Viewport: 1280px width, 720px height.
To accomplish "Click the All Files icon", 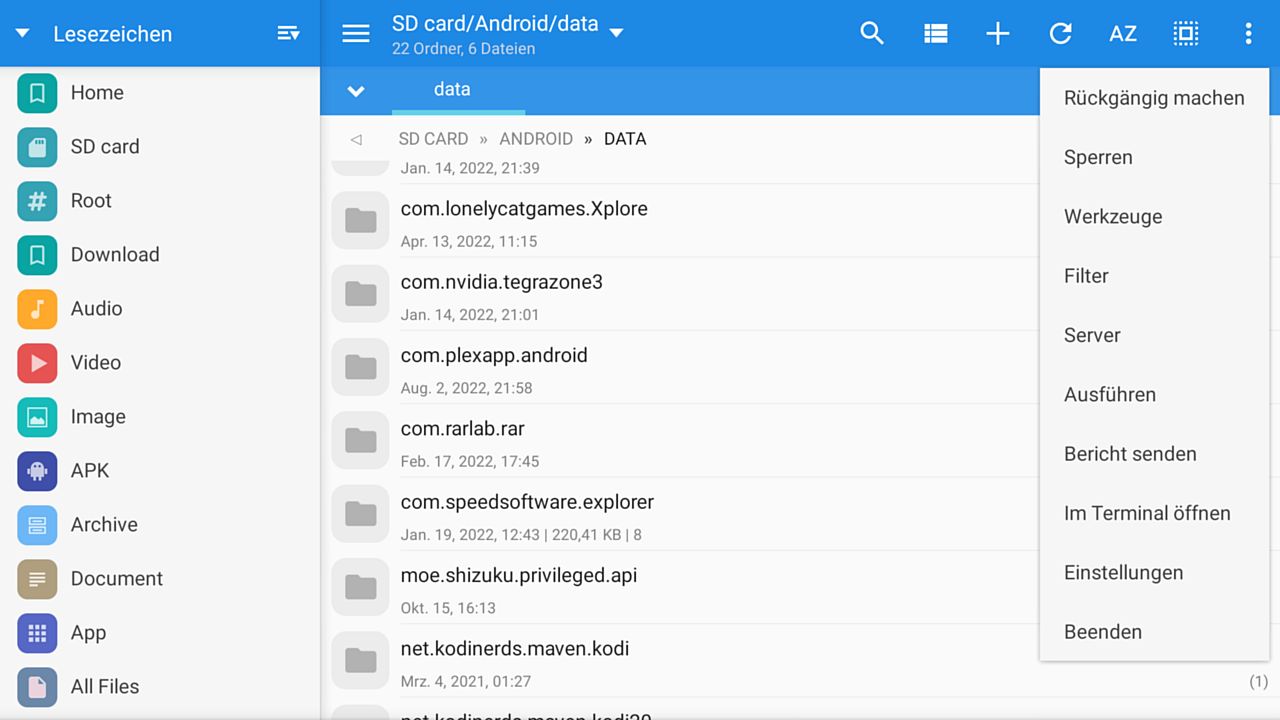I will click(x=37, y=687).
